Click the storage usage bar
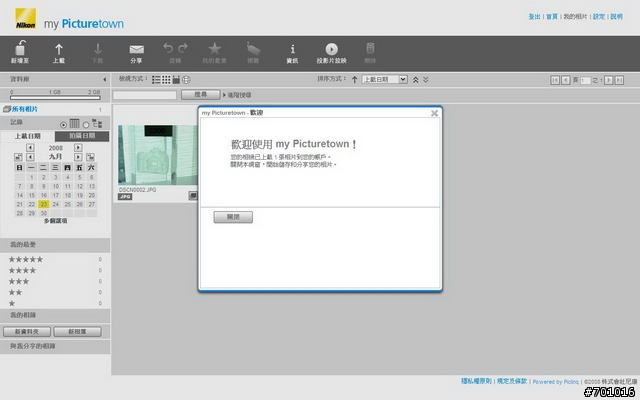 point(55,98)
